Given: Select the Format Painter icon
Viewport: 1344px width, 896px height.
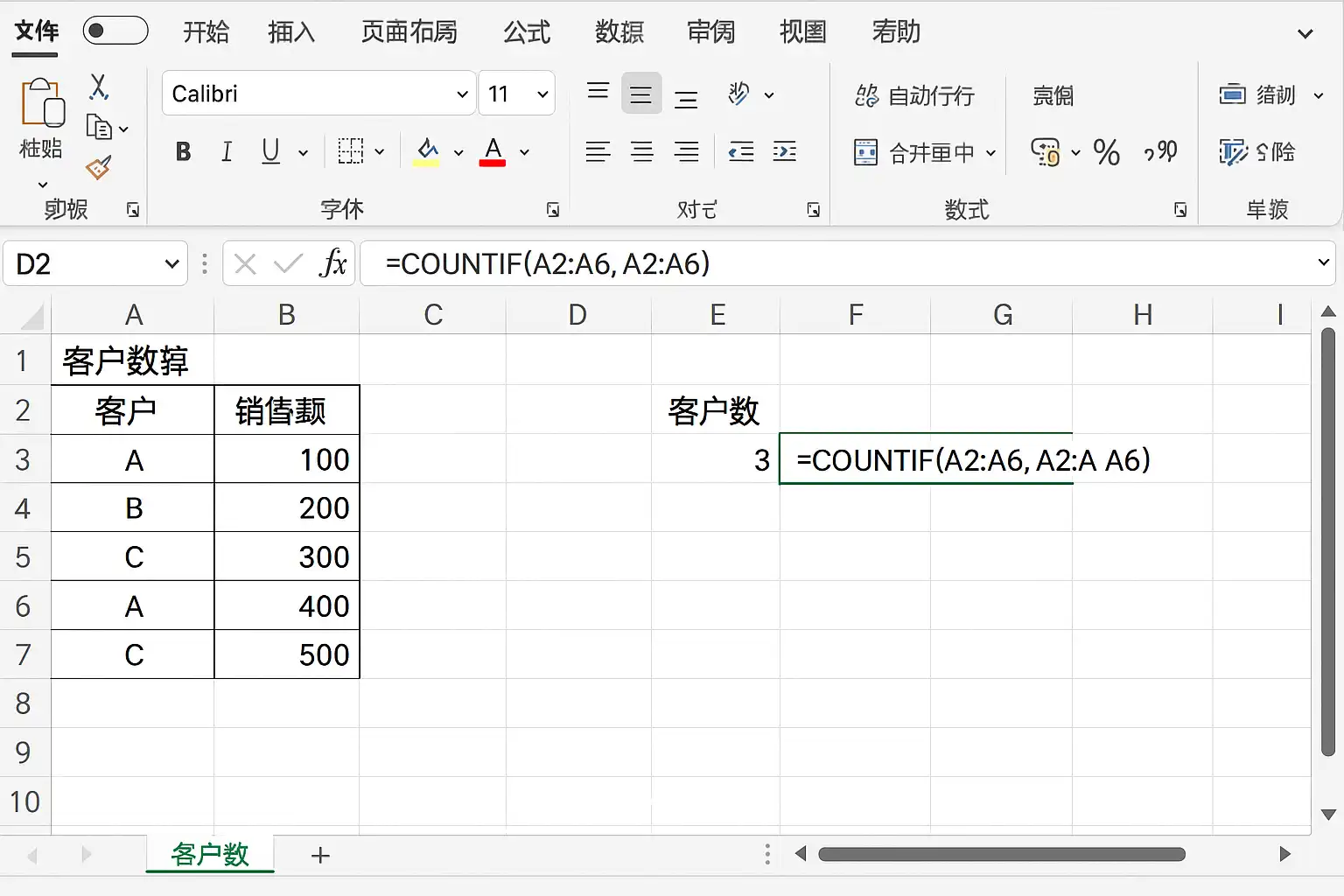Looking at the screenshot, I should [x=99, y=168].
